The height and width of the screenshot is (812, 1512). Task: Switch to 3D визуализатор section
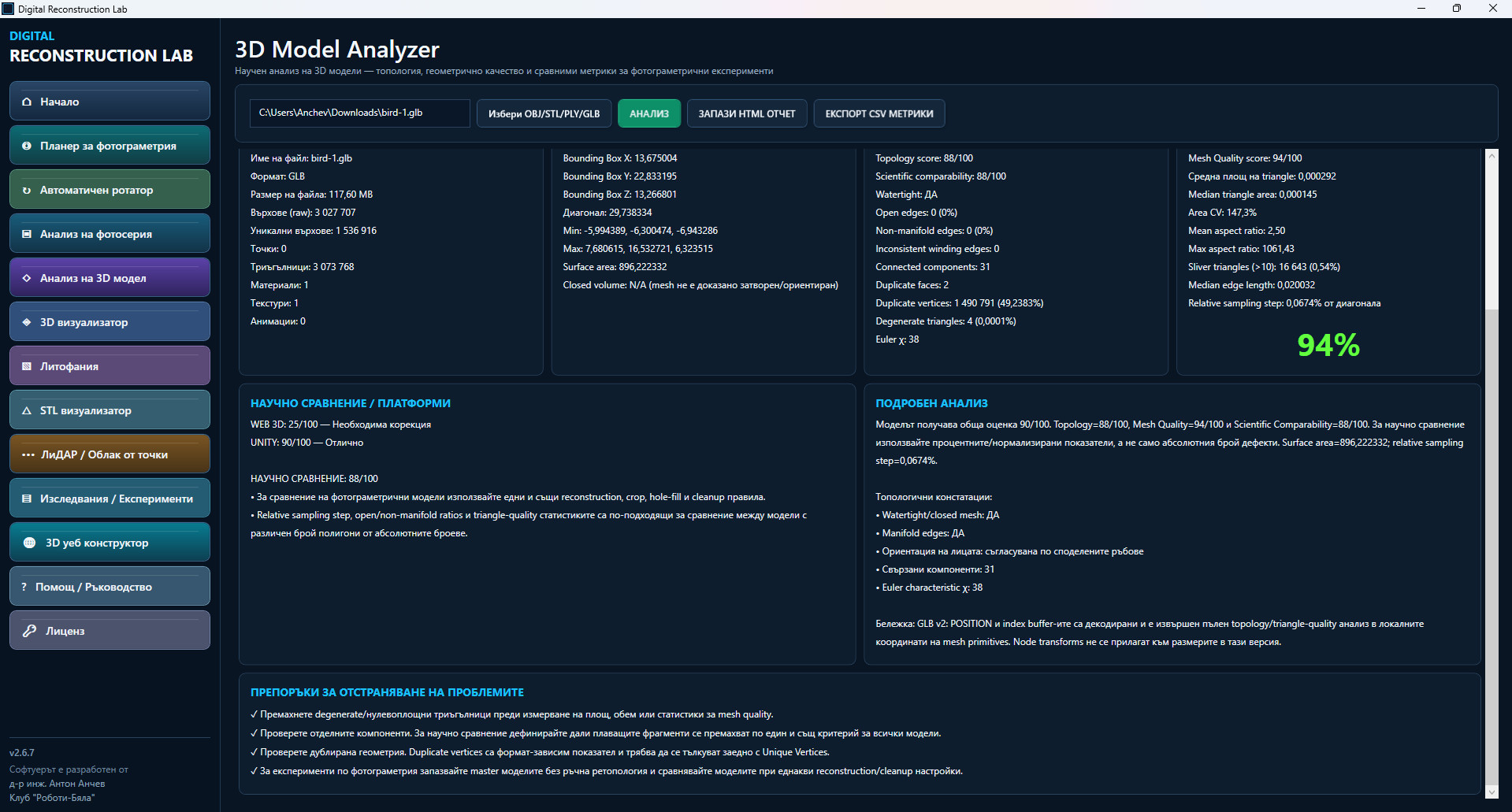click(110, 322)
